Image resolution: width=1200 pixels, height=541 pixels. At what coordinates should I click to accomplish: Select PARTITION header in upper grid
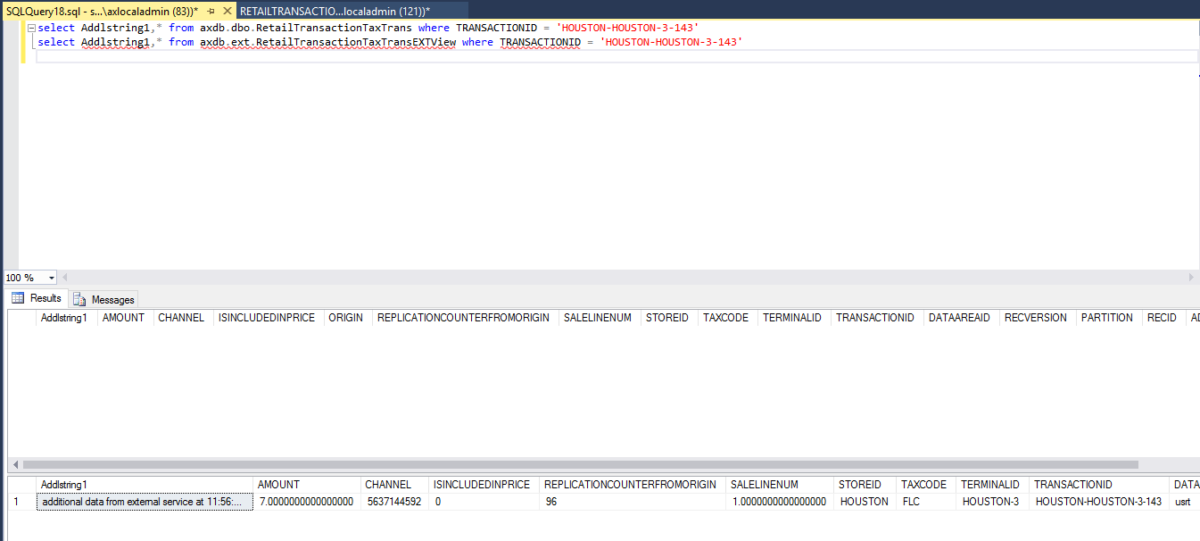tap(1107, 317)
